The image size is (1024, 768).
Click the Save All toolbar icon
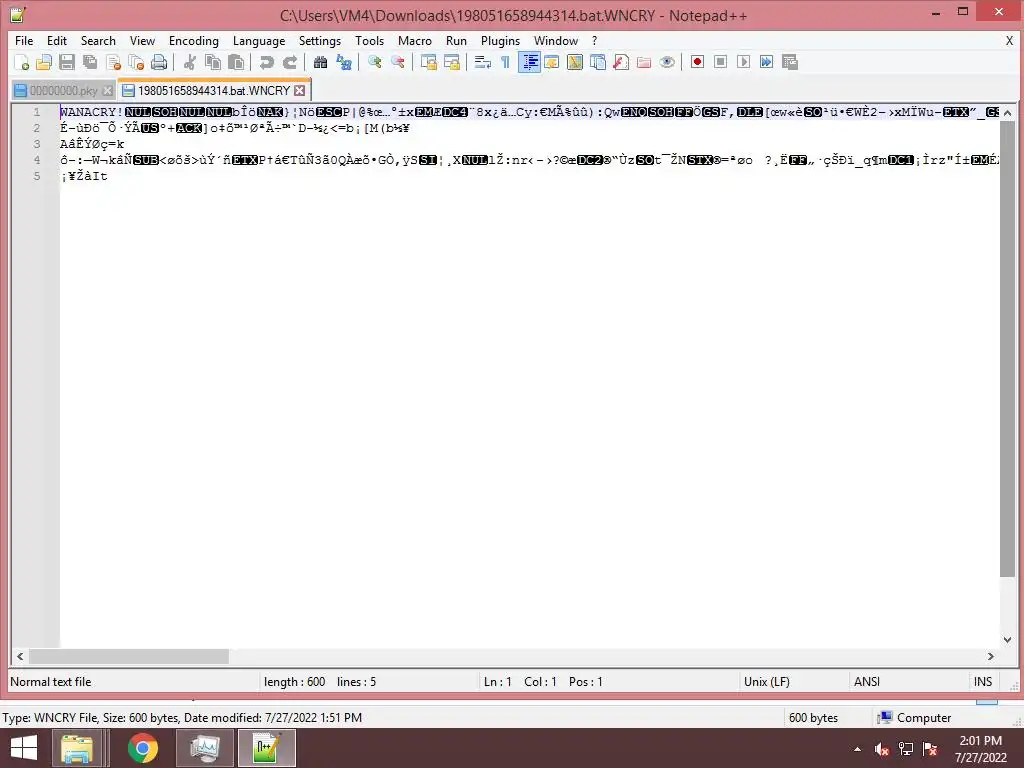[x=90, y=62]
